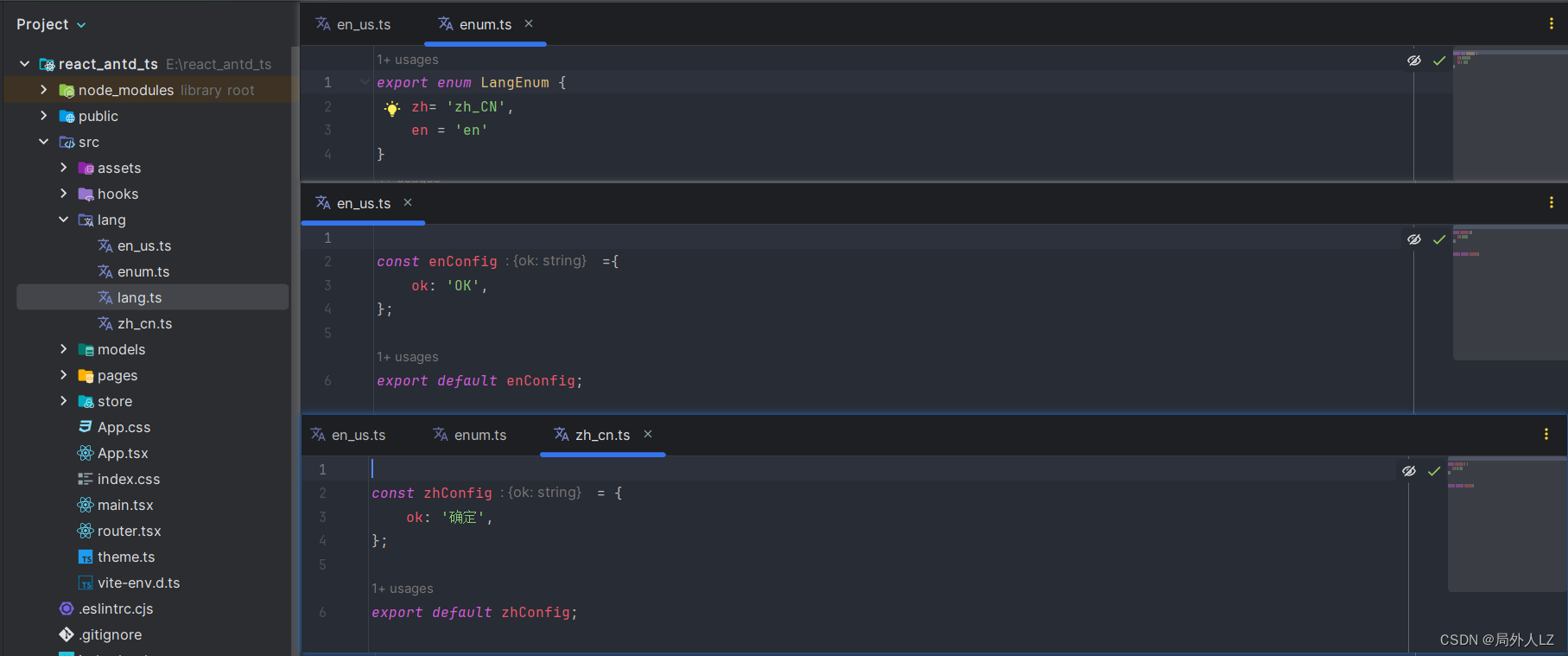Fold the LangEnum block on line 1
The height and width of the screenshot is (656, 1568).
coord(365,82)
